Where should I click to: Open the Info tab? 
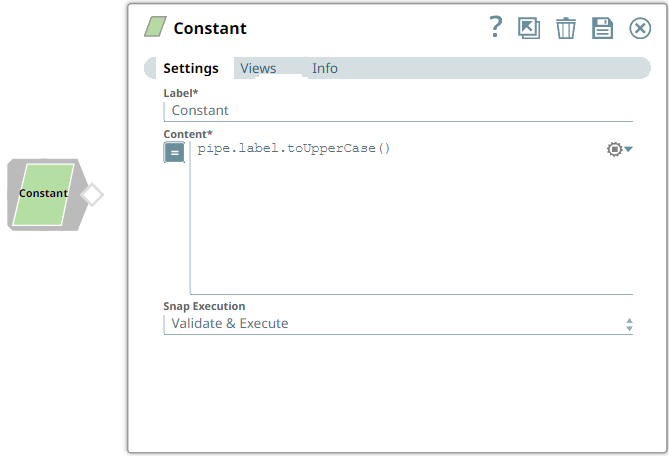(325, 68)
